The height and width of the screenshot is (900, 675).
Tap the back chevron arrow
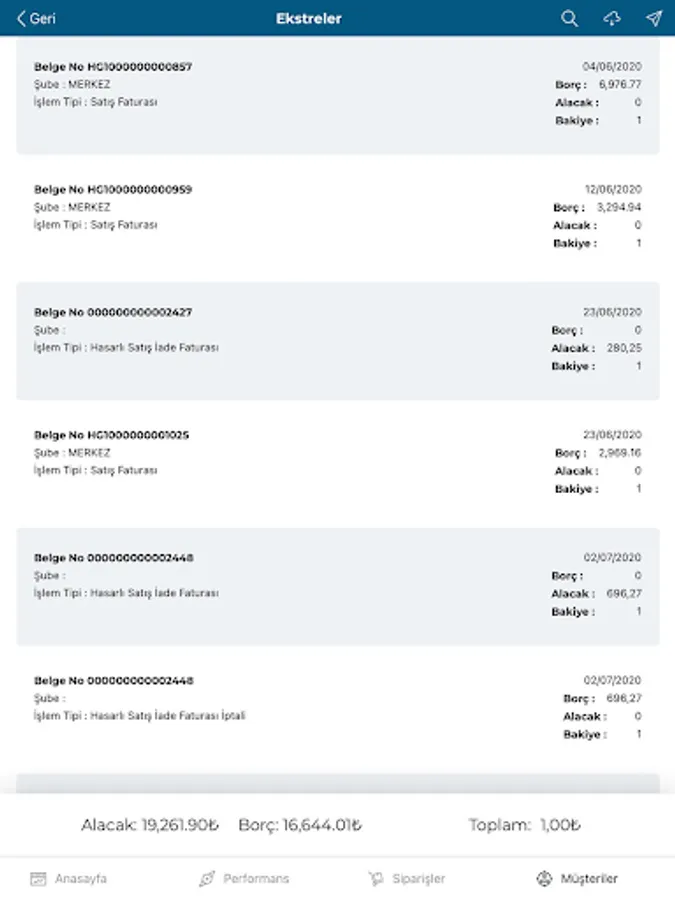[x=21, y=19]
